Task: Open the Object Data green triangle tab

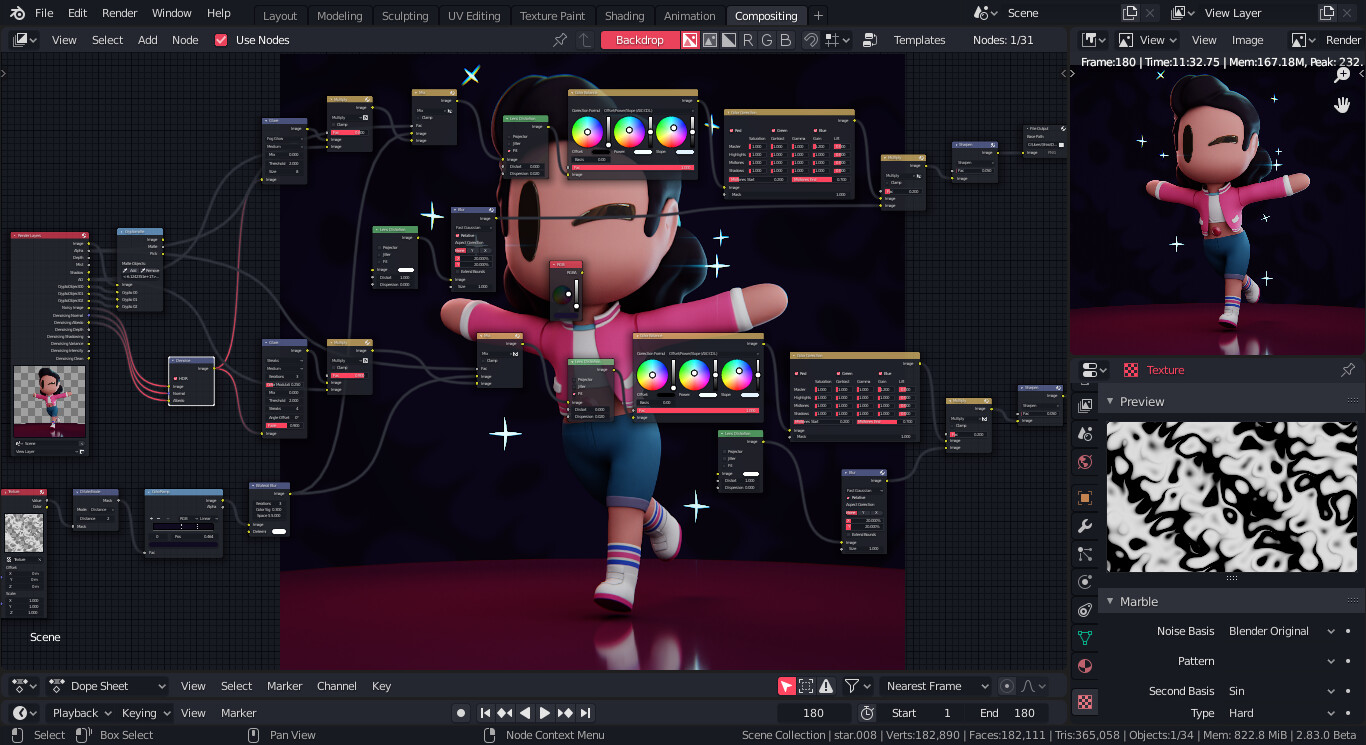Action: pyautogui.click(x=1085, y=638)
